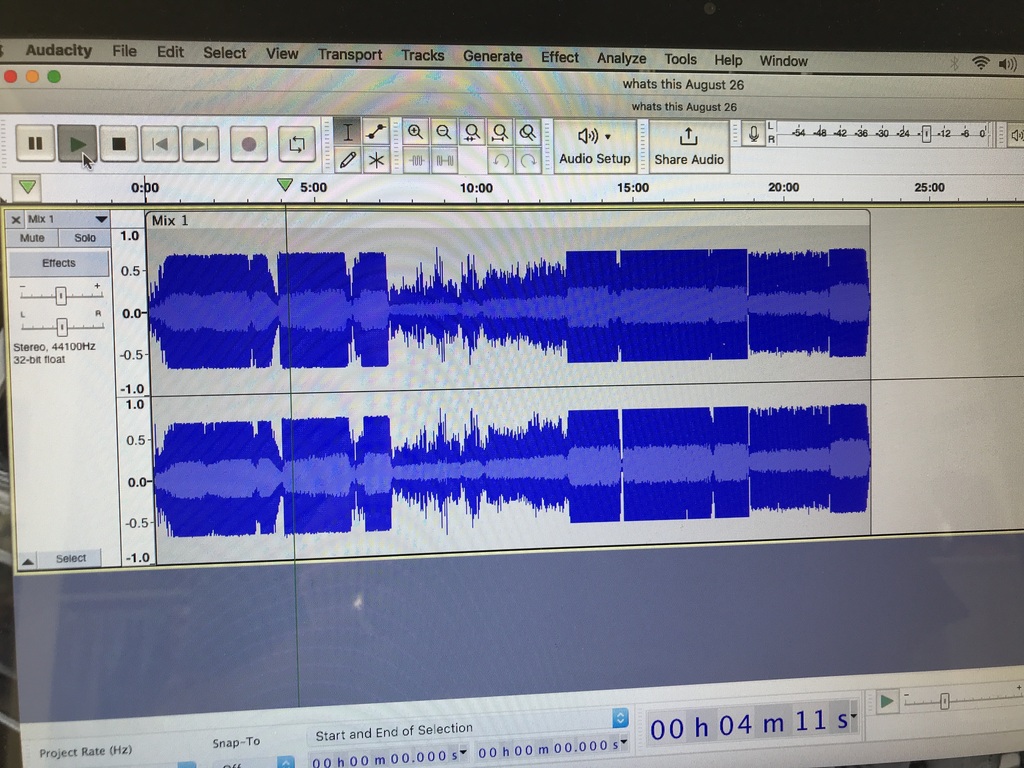Viewport: 1024px width, 768px height.
Task: Fit selection to width zoom icon
Action: click(x=472, y=133)
